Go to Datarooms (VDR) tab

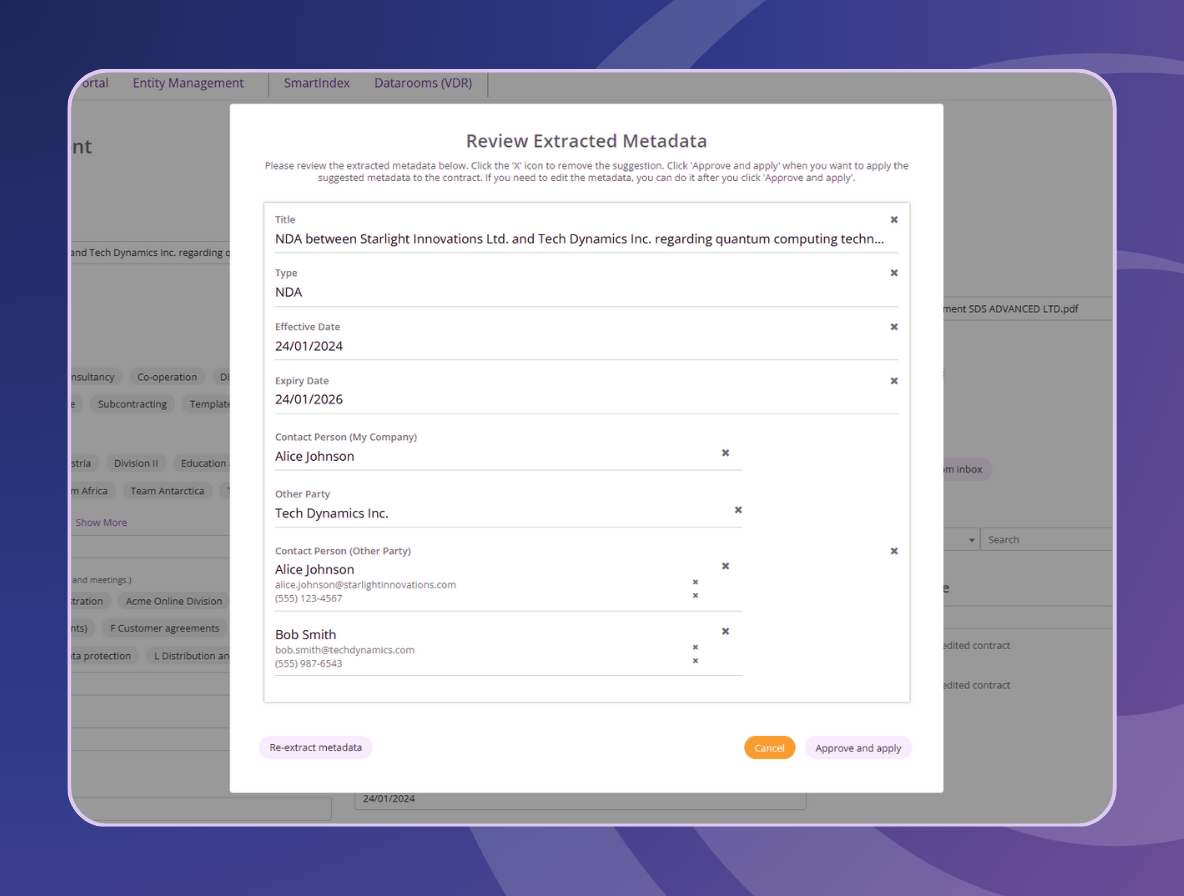pos(423,83)
